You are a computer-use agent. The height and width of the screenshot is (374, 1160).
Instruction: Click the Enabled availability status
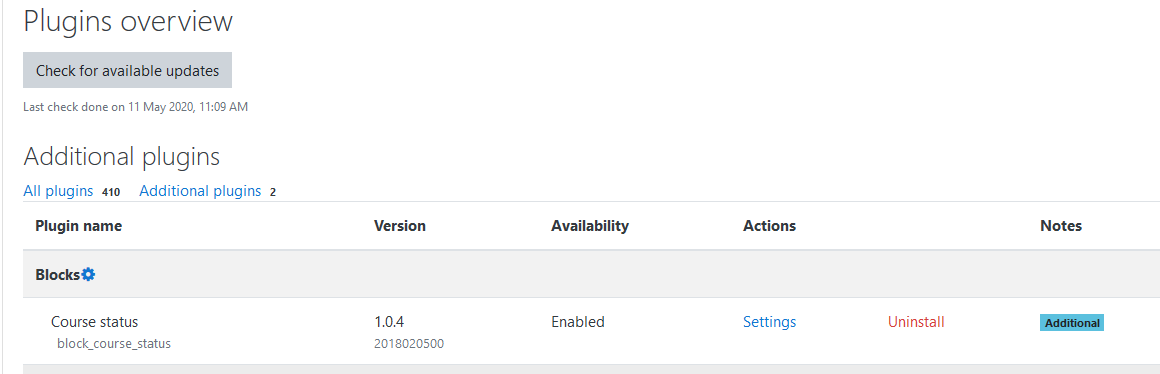click(578, 322)
